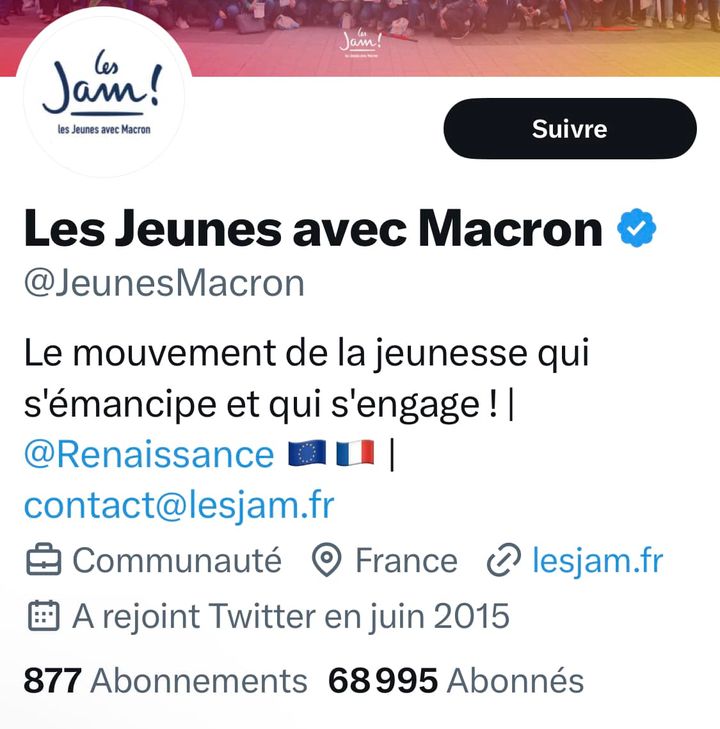
Task: Click the France location label
Action: click(x=406, y=561)
